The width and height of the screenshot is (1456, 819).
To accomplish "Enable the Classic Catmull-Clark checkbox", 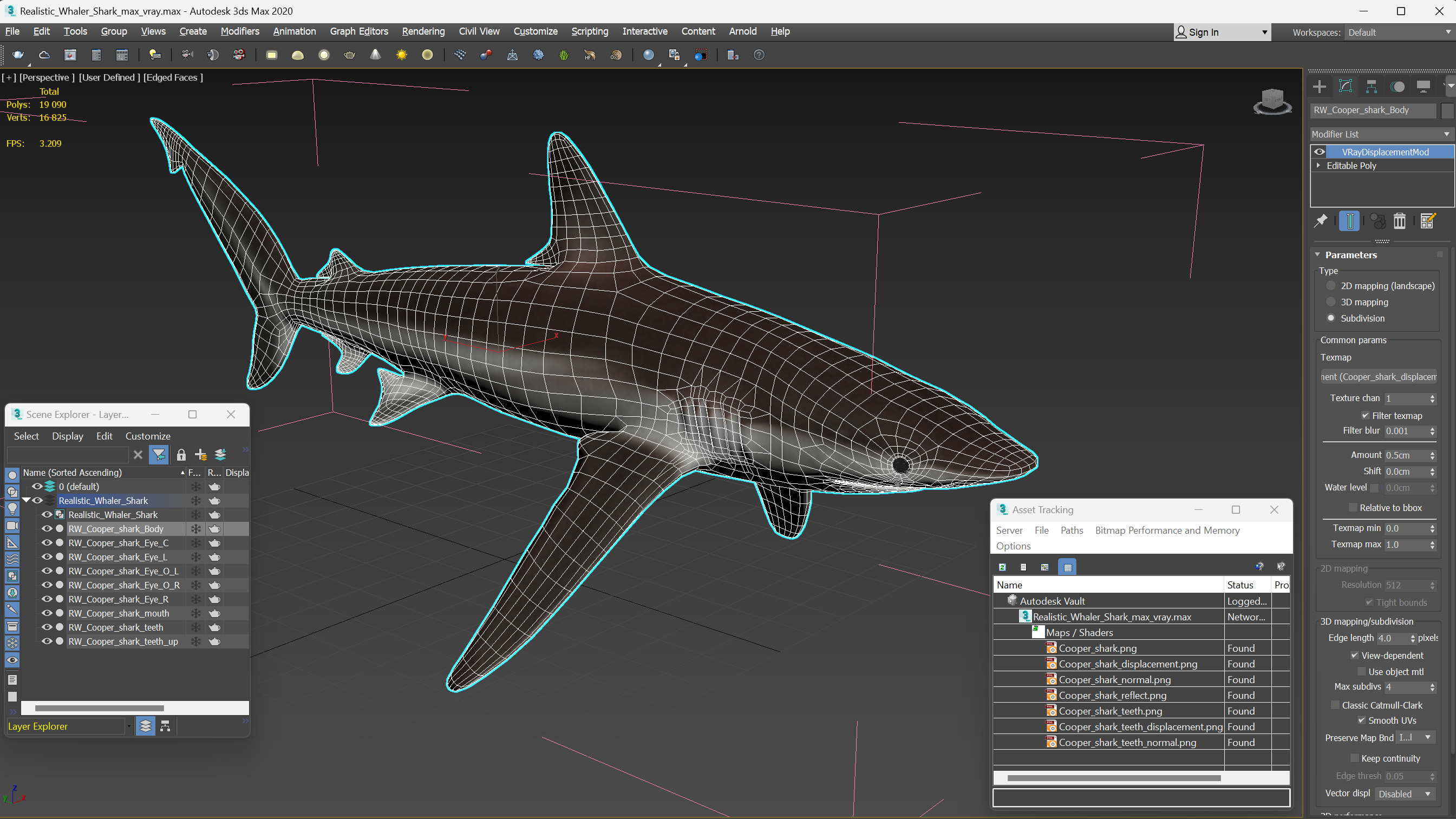I will click(1336, 705).
